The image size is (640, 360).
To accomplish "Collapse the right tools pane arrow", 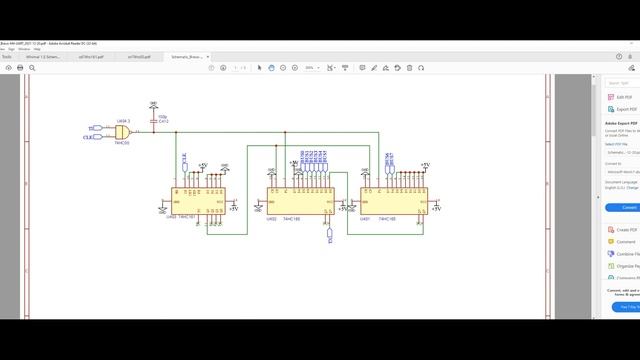I will pos(598,197).
